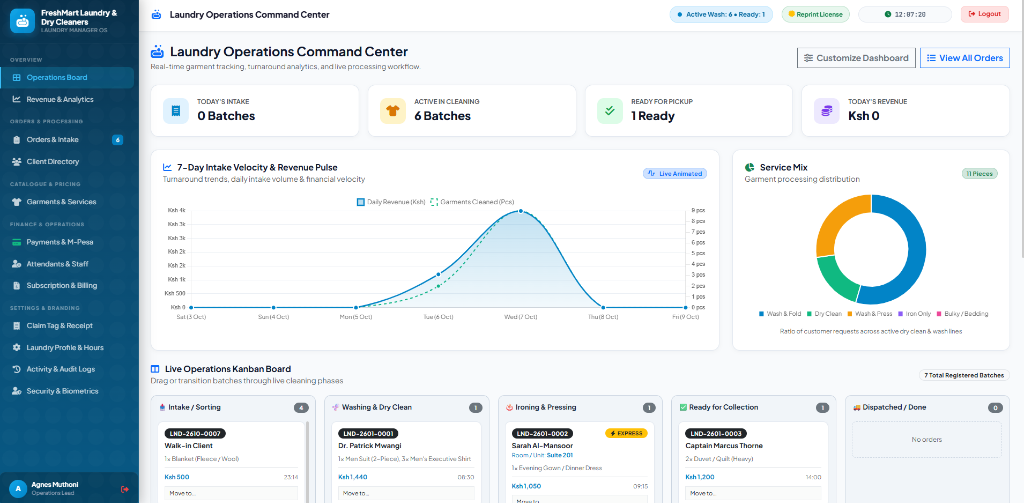Open Move to dropdown for Sarah Al-Mansoor
Image resolution: width=1024 pixels, height=503 pixels.
tap(579, 500)
